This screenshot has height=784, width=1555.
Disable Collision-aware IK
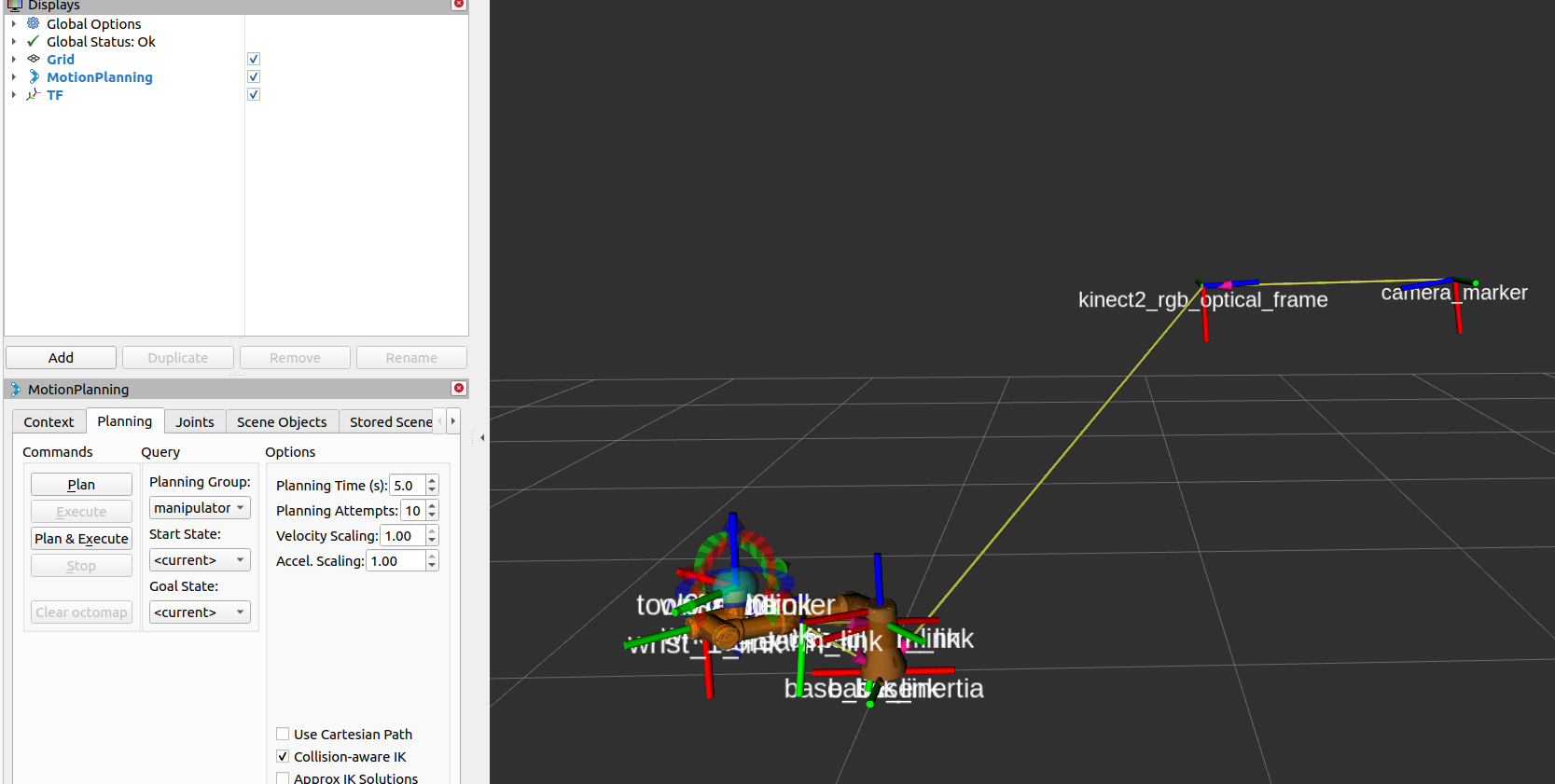click(283, 756)
